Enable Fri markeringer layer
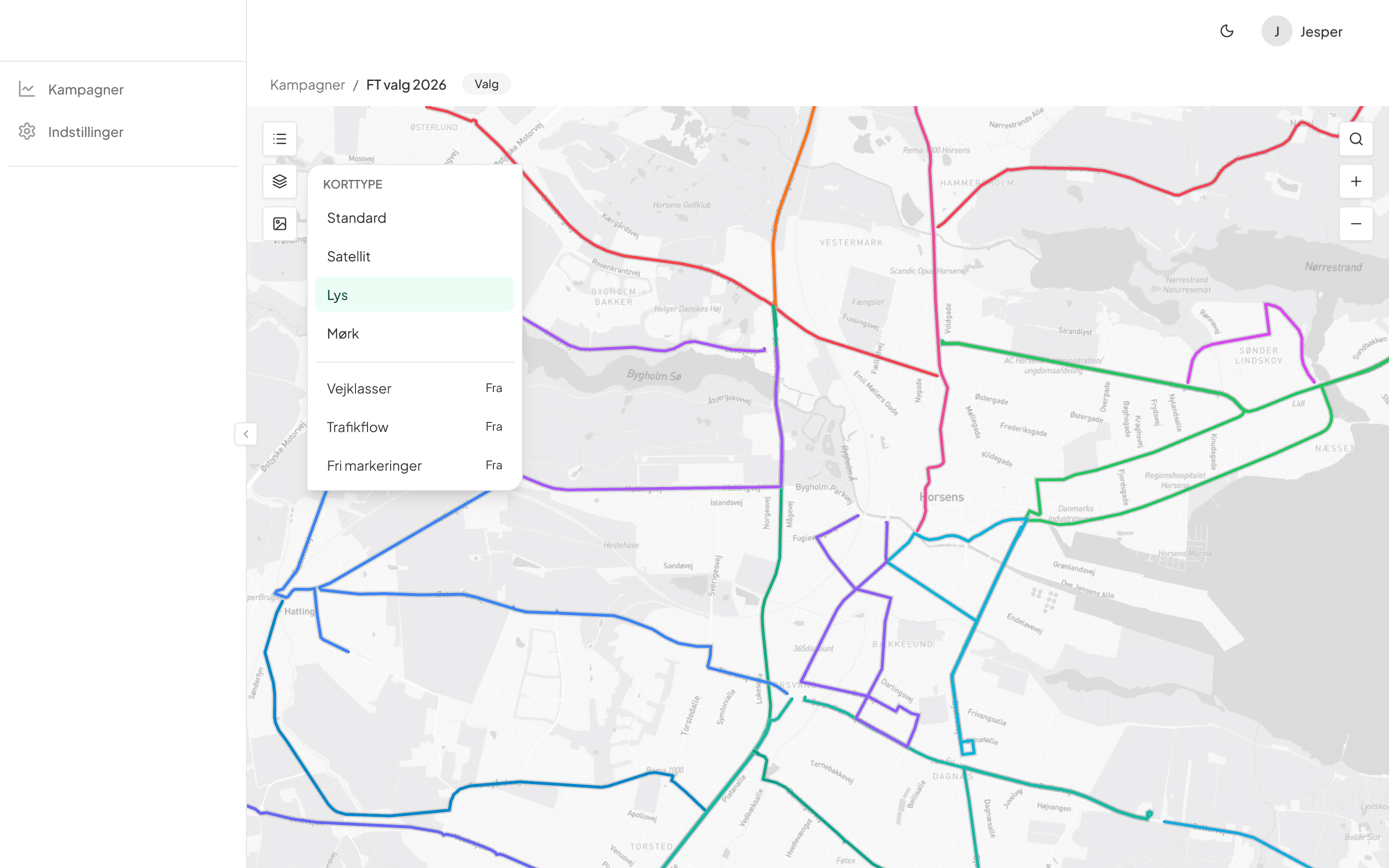 coord(414,465)
